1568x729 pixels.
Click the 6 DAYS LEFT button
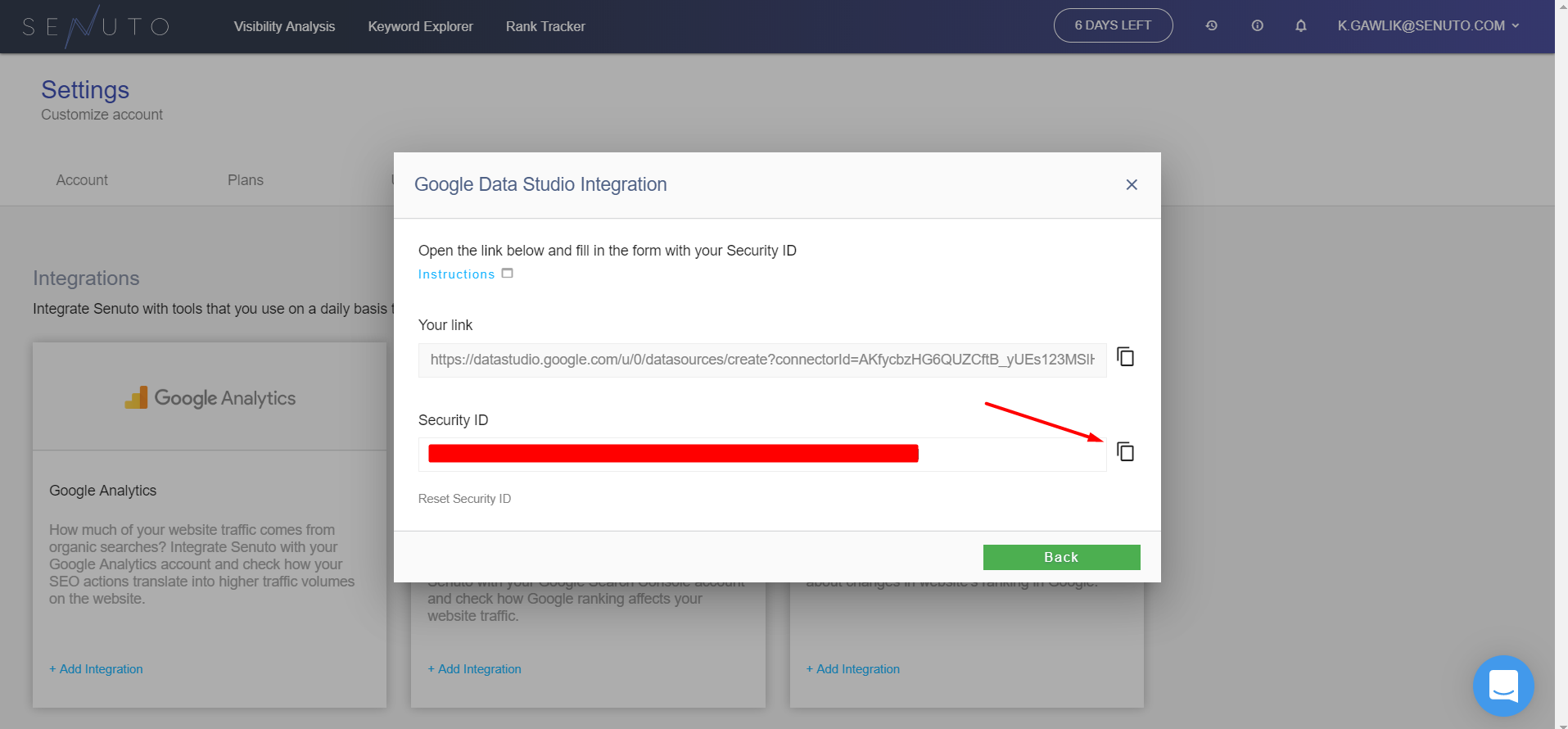(x=1113, y=25)
